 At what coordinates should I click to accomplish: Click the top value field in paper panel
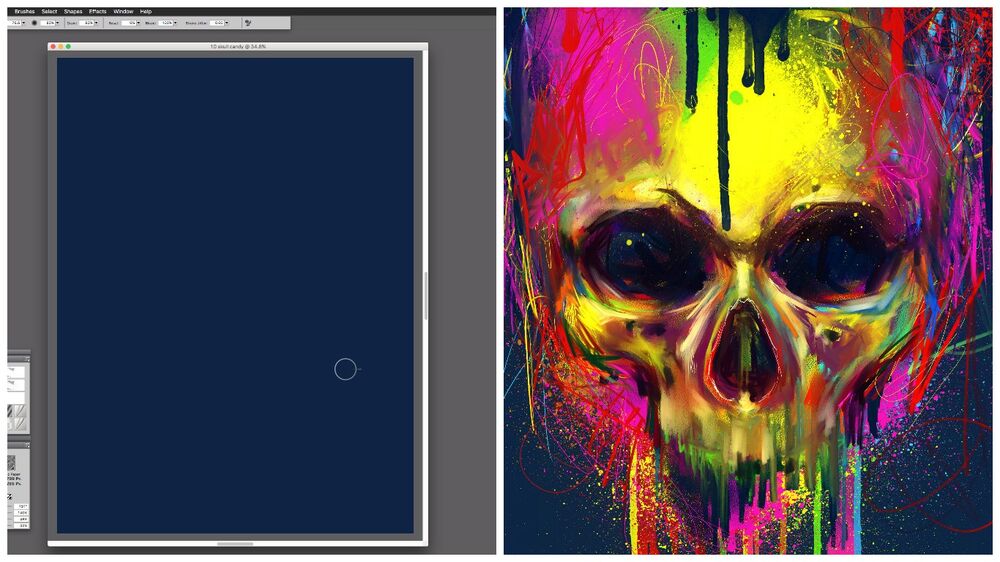pyautogui.click(x=21, y=506)
